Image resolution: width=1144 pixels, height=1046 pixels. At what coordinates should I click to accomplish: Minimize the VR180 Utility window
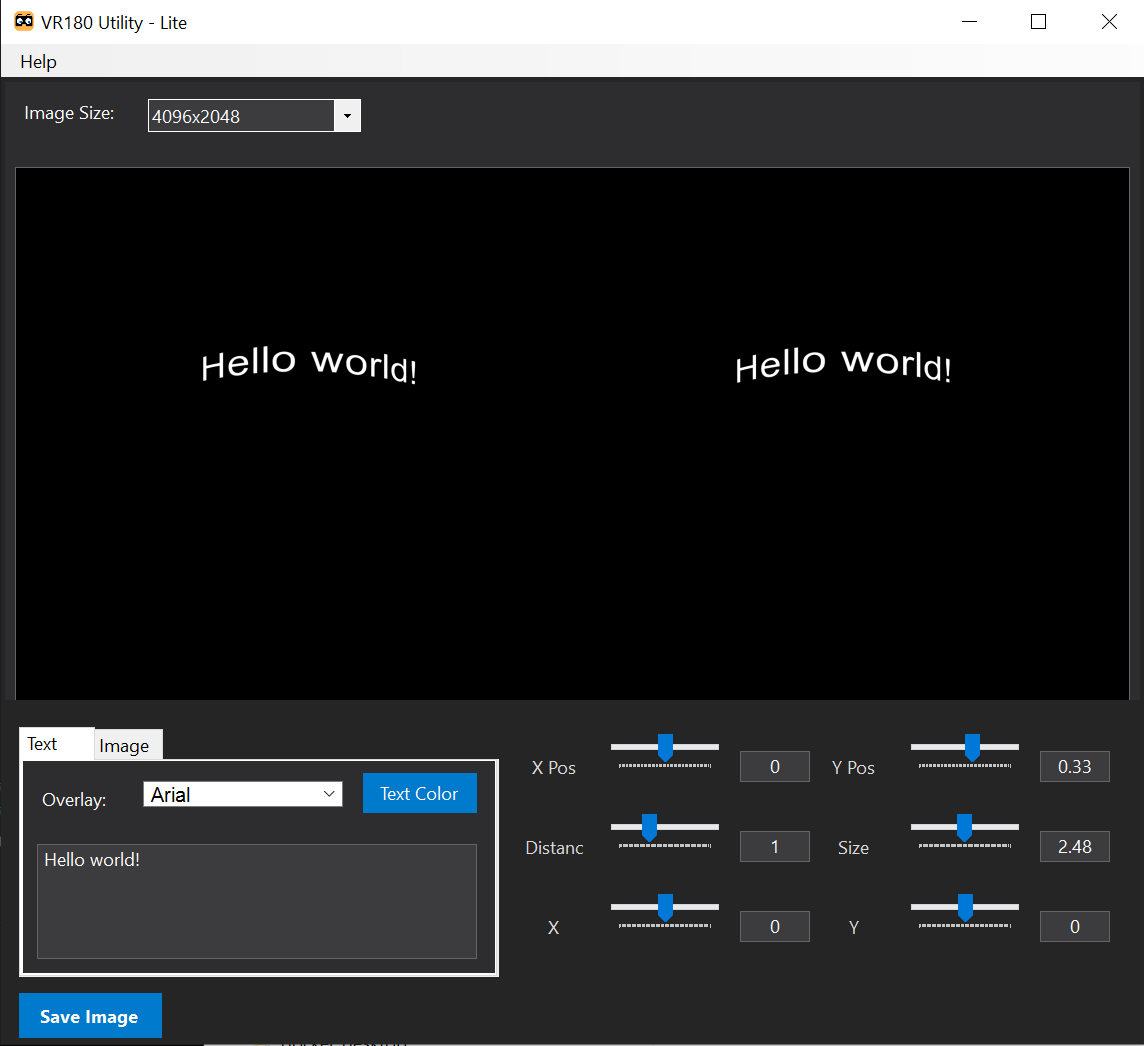click(x=970, y=22)
